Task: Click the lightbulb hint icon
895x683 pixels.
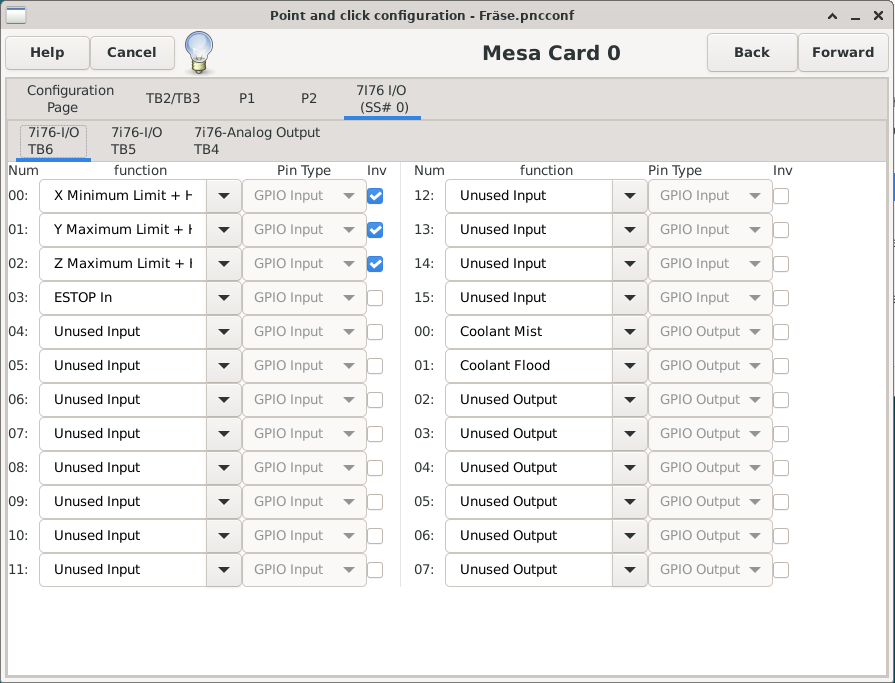Action: coord(198,52)
